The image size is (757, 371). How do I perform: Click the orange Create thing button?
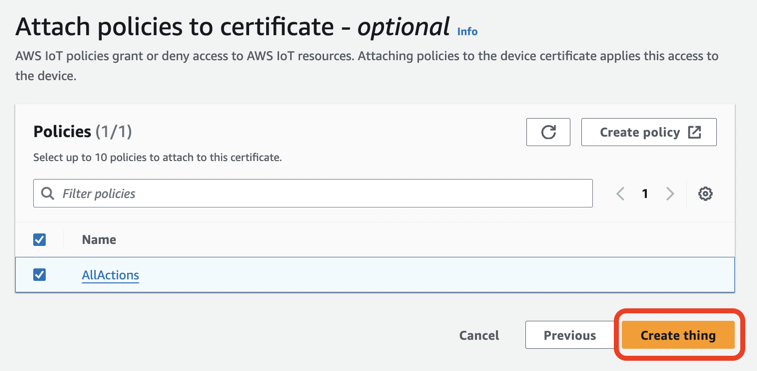pos(678,335)
